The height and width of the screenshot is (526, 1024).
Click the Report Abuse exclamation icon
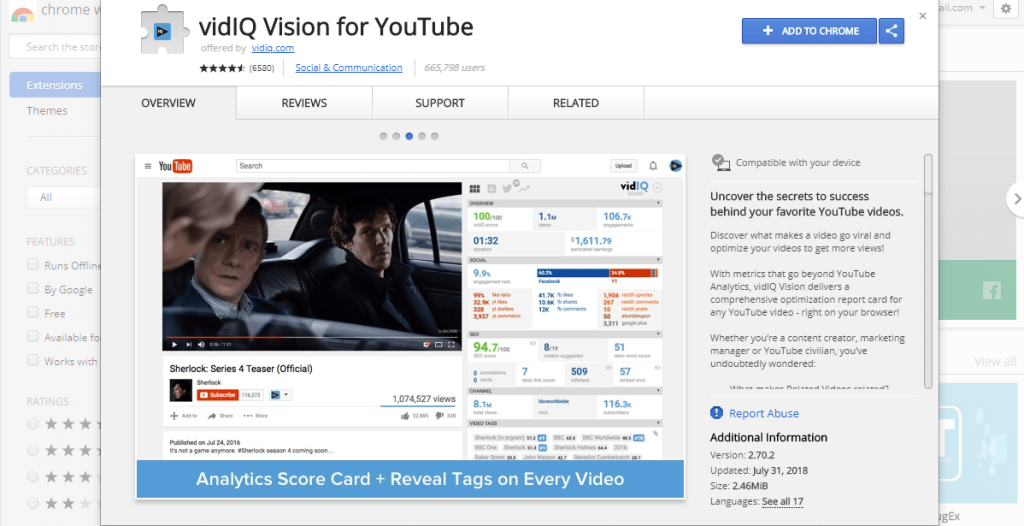pos(716,412)
